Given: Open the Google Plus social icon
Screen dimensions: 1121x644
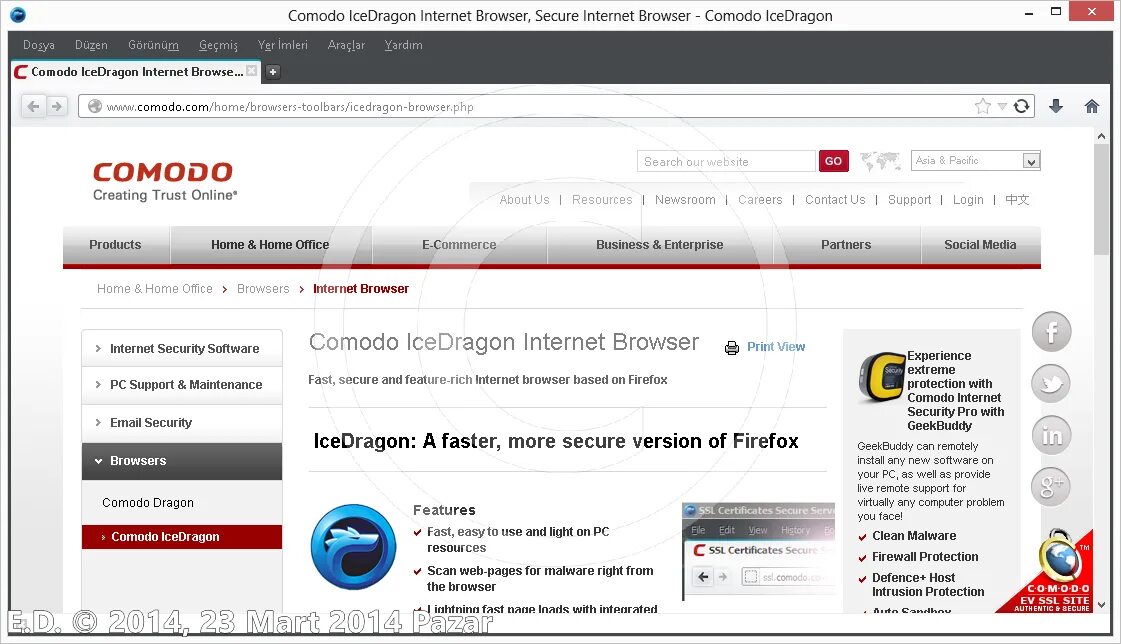Looking at the screenshot, I should pyautogui.click(x=1051, y=486).
